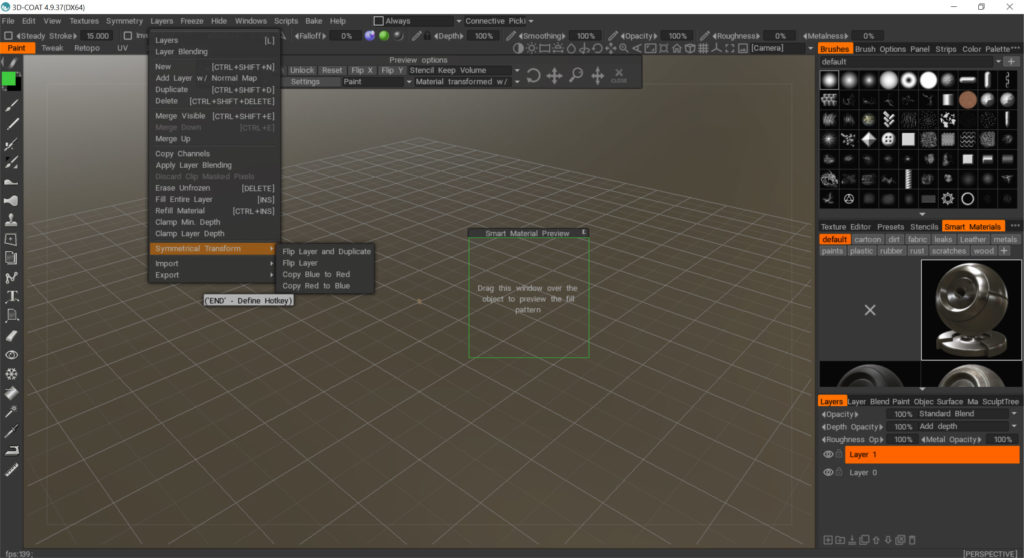Switch to the Retopo room tab
The image size is (1024, 558).
click(86, 48)
